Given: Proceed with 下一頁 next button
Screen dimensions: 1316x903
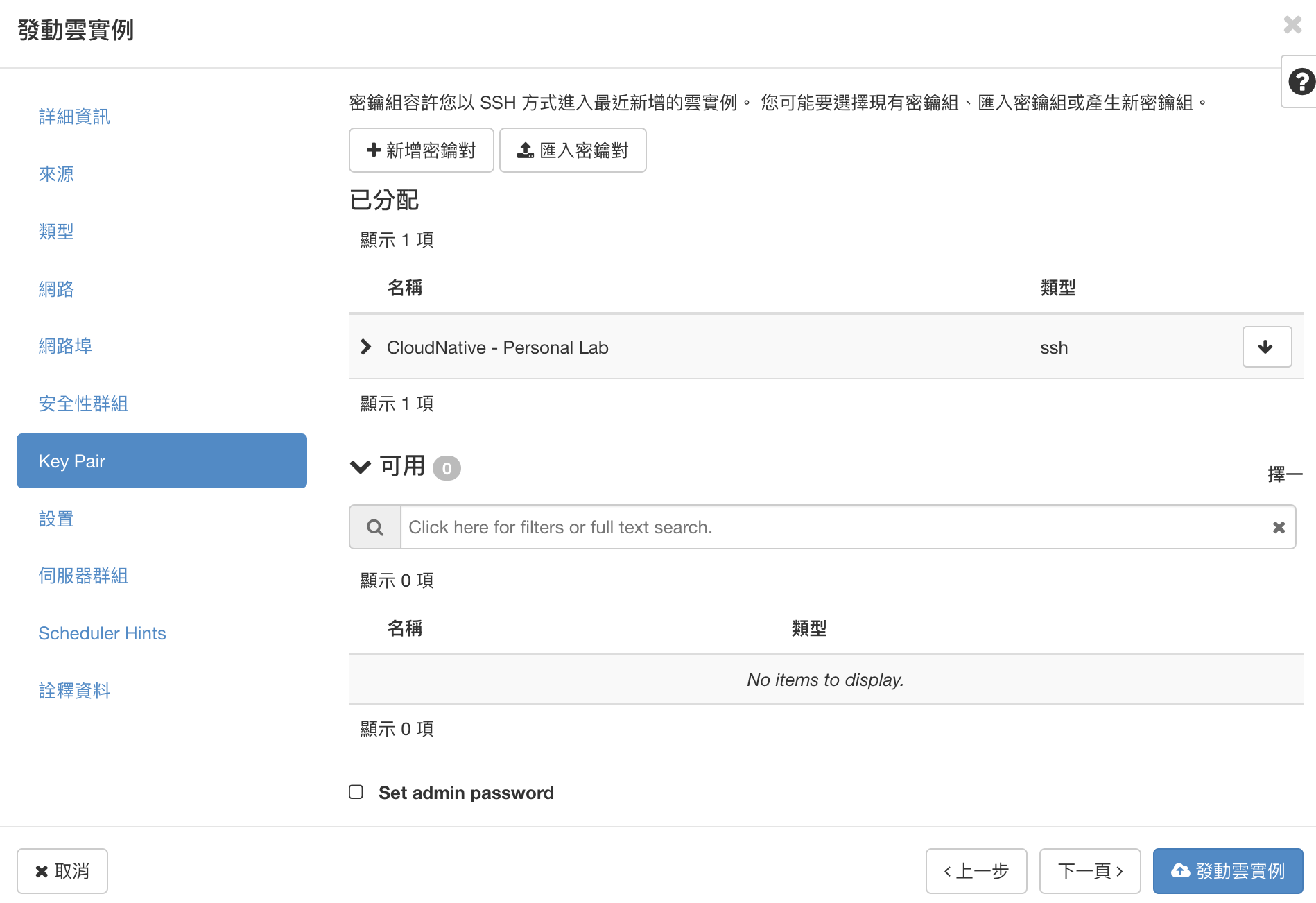Looking at the screenshot, I should tap(1089, 871).
